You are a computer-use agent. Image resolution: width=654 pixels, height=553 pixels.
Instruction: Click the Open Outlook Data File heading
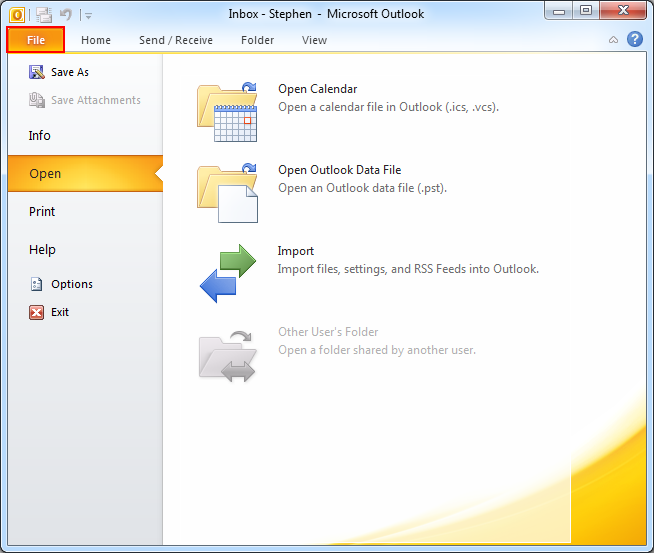(x=340, y=170)
